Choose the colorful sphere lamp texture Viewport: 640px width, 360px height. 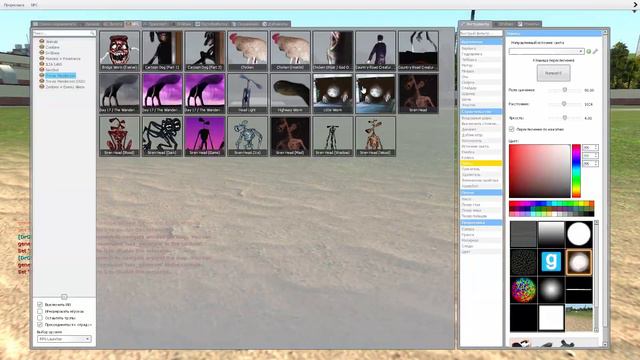click(524, 289)
